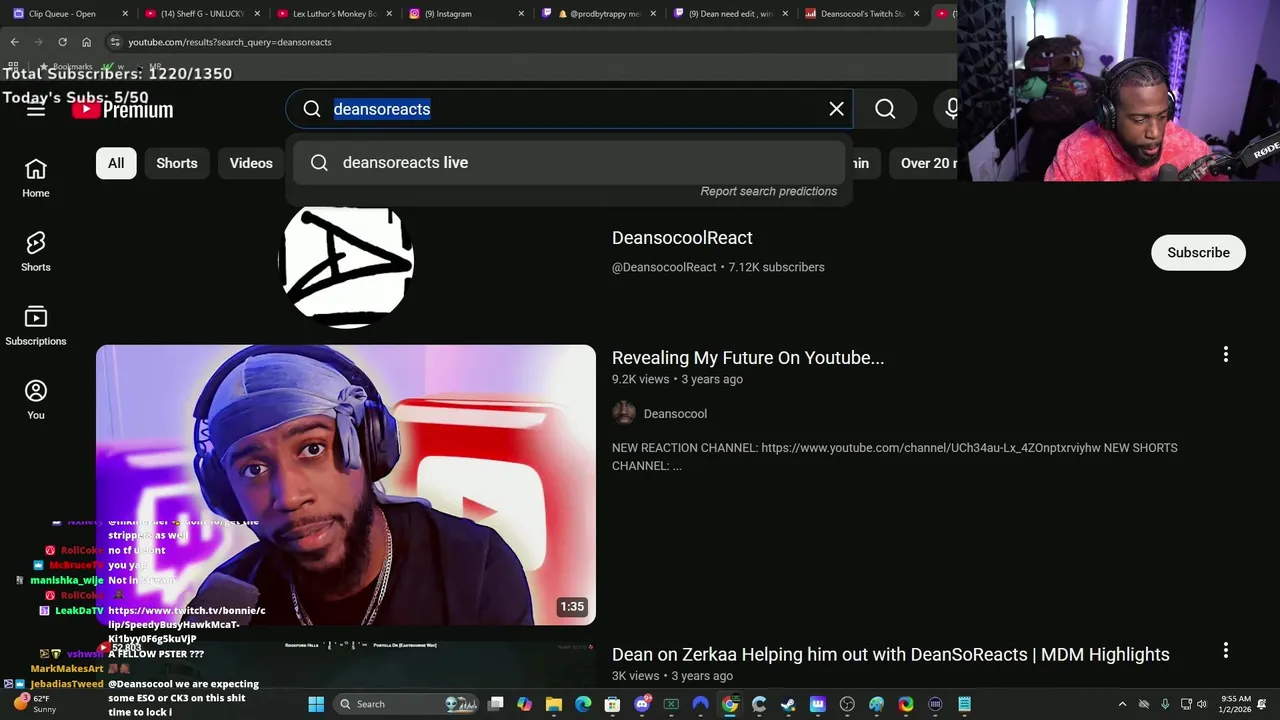The width and height of the screenshot is (1280, 720).
Task: Open Windows Start menu
Action: [316, 704]
